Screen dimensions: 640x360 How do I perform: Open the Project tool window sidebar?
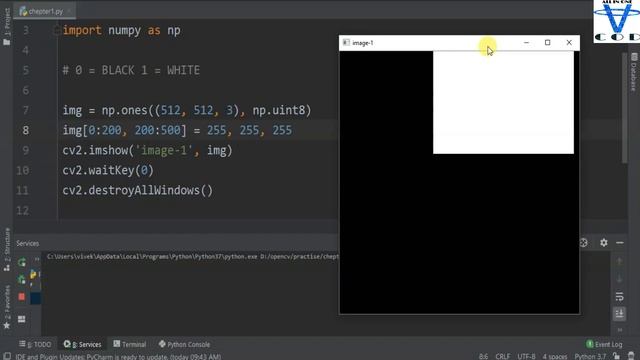7,27
